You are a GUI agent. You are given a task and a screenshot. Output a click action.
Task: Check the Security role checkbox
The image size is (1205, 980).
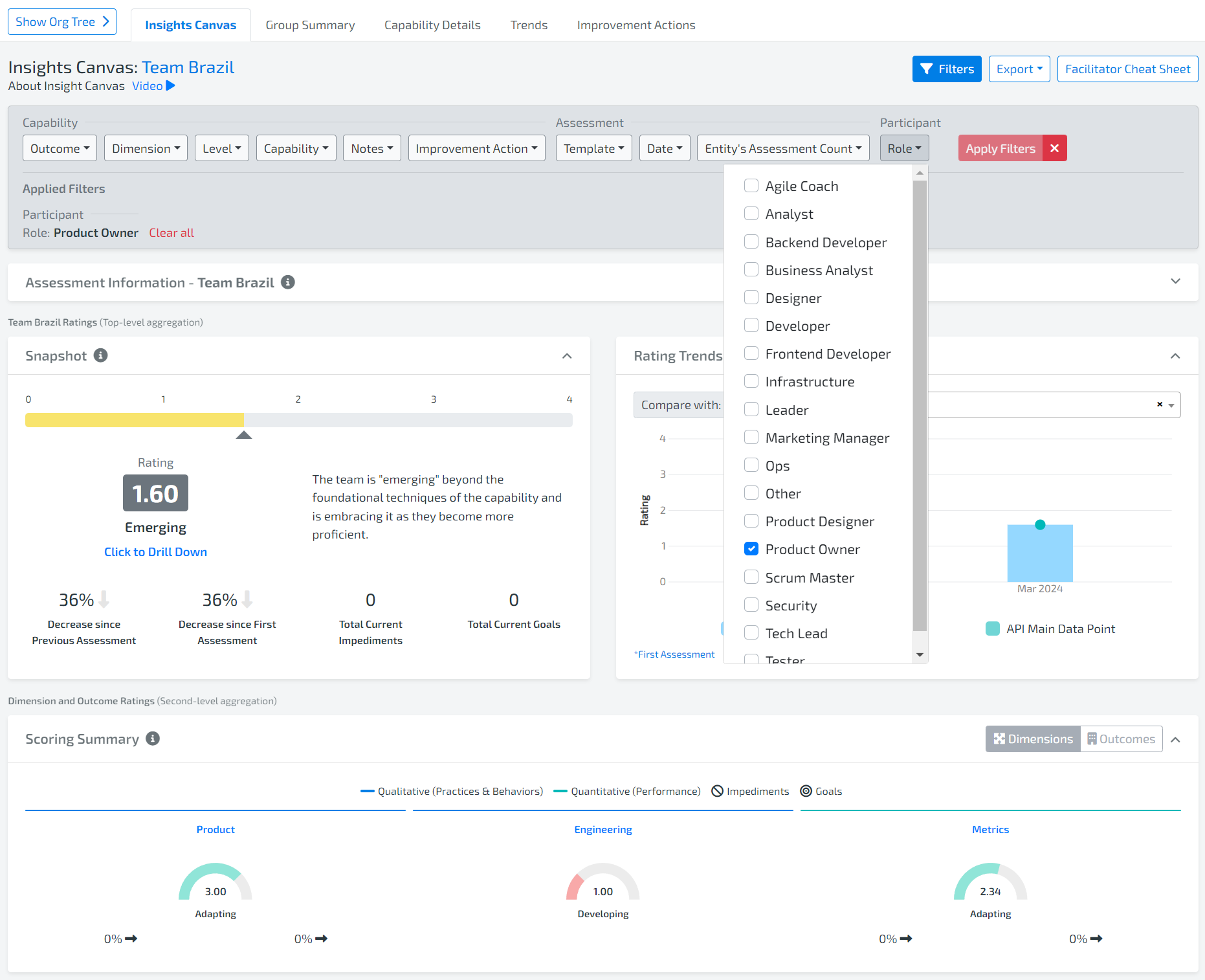point(751,605)
